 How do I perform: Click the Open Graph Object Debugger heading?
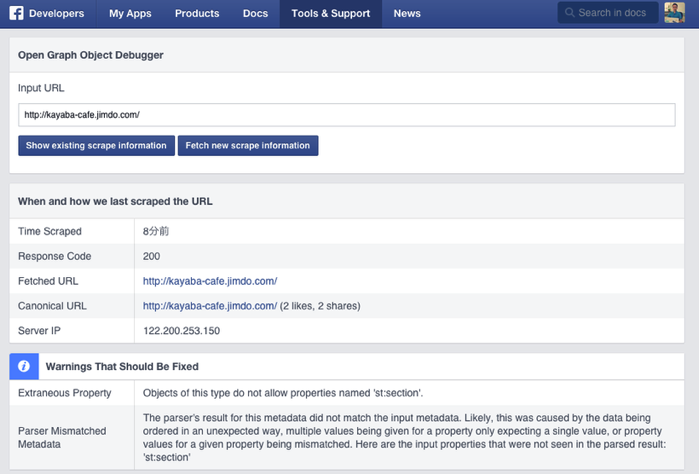[x=90, y=55]
